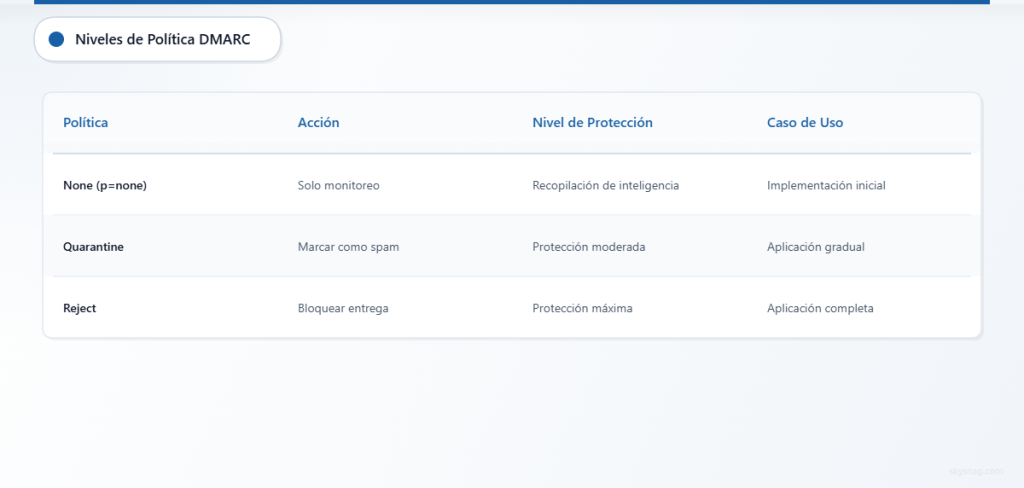
Task: Select the Caso de Uso column header
Action: click(x=805, y=122)
